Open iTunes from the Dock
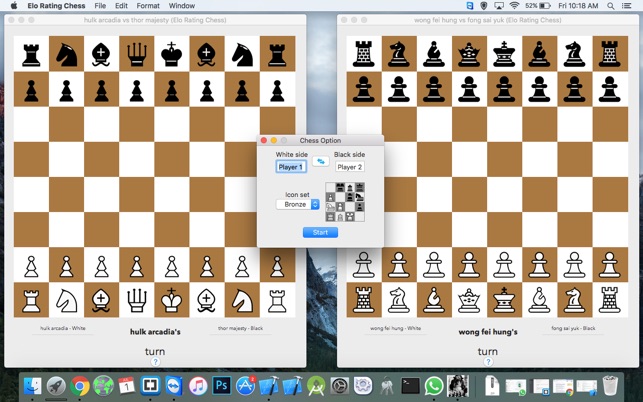This screenshot has width=643, height=402. coord(198,386)
